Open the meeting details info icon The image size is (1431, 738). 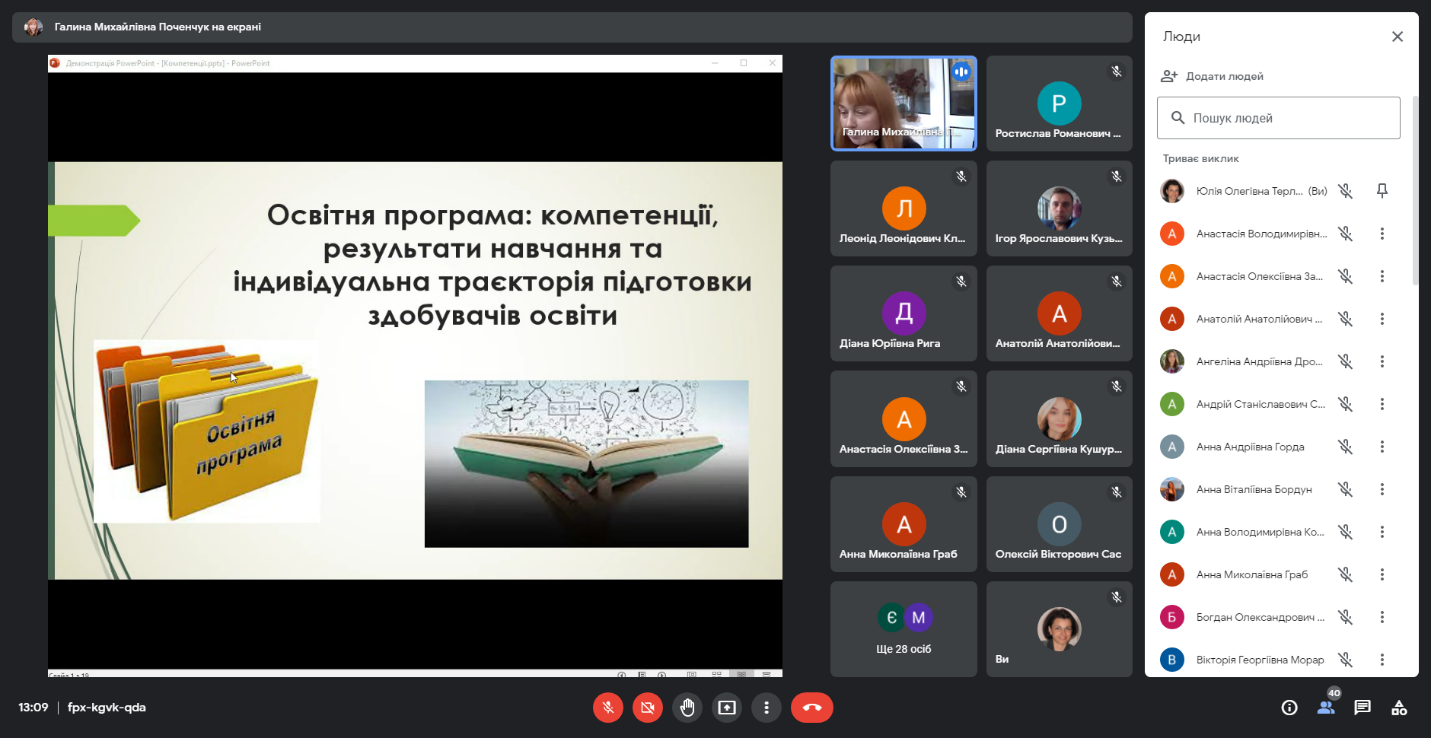pos(1289,708)
